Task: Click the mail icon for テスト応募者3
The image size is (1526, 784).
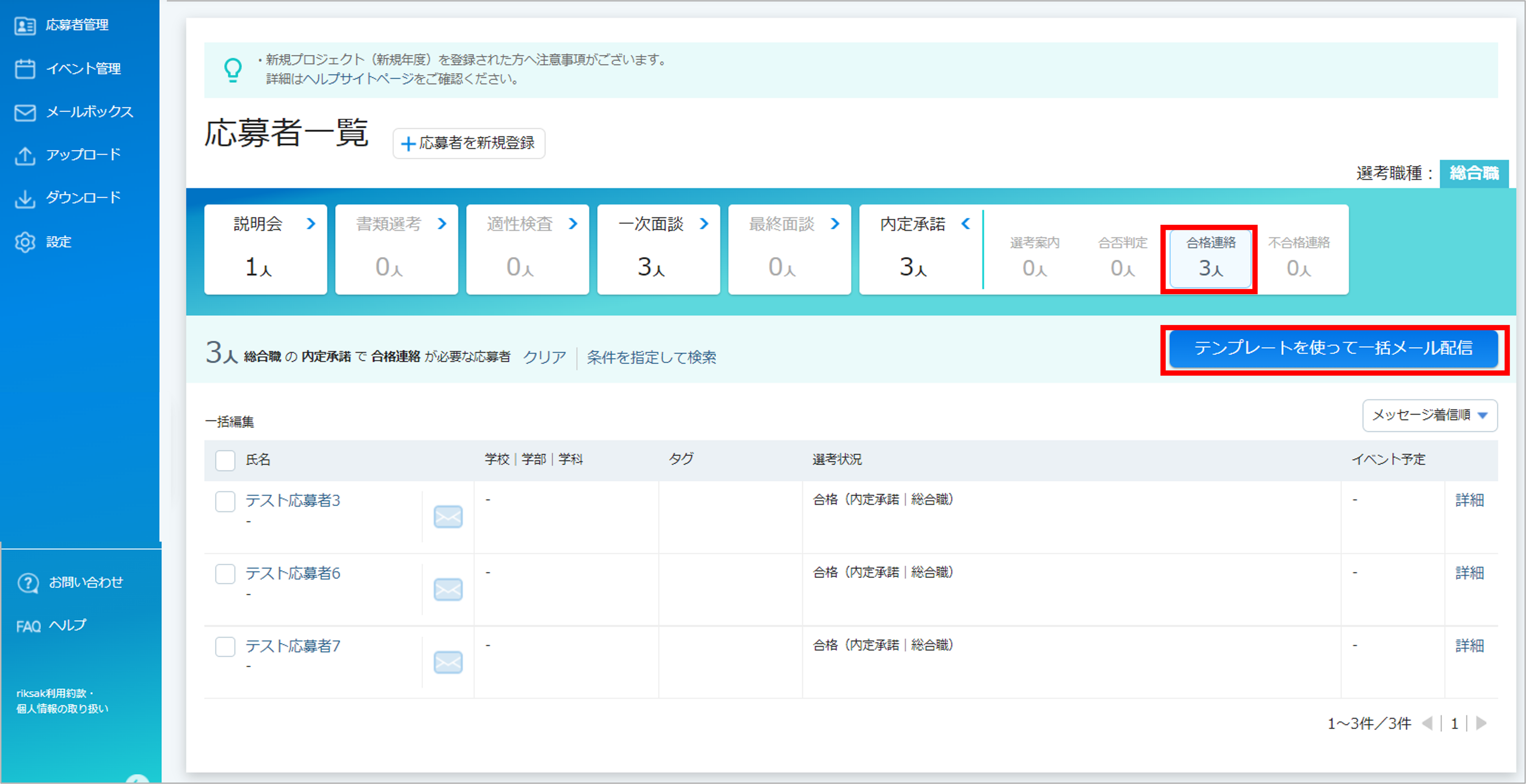Action: click(448, 516)
